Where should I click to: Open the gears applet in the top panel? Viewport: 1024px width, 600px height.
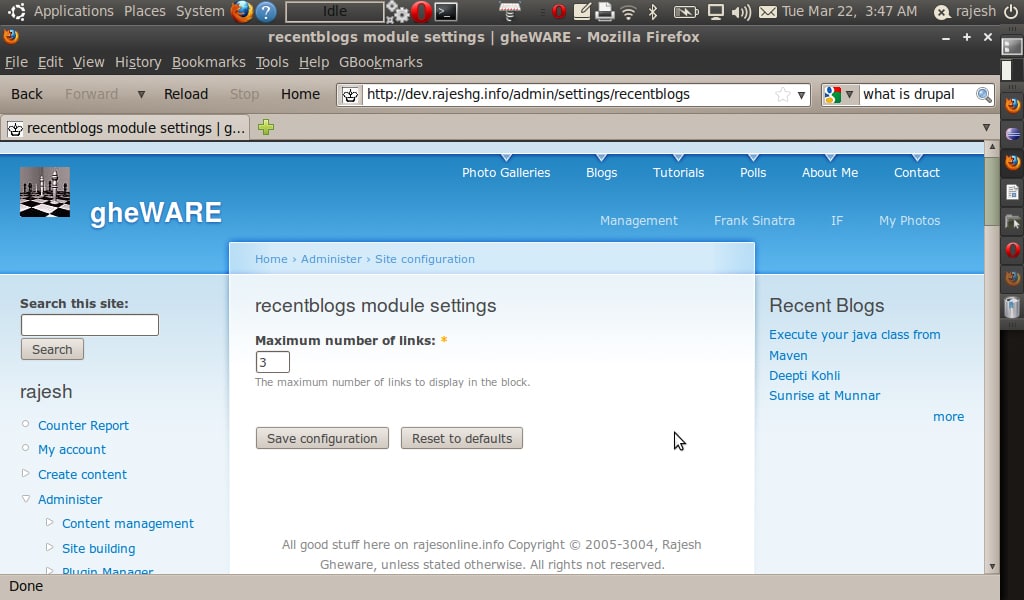(397, 11)
